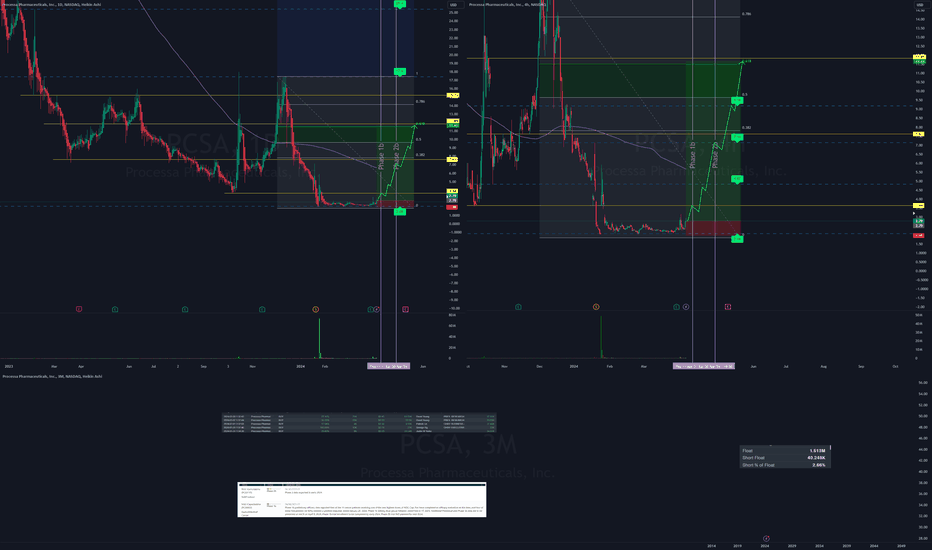
Task: Click green stop label below 1D position box
Action: tap(400, 211)
